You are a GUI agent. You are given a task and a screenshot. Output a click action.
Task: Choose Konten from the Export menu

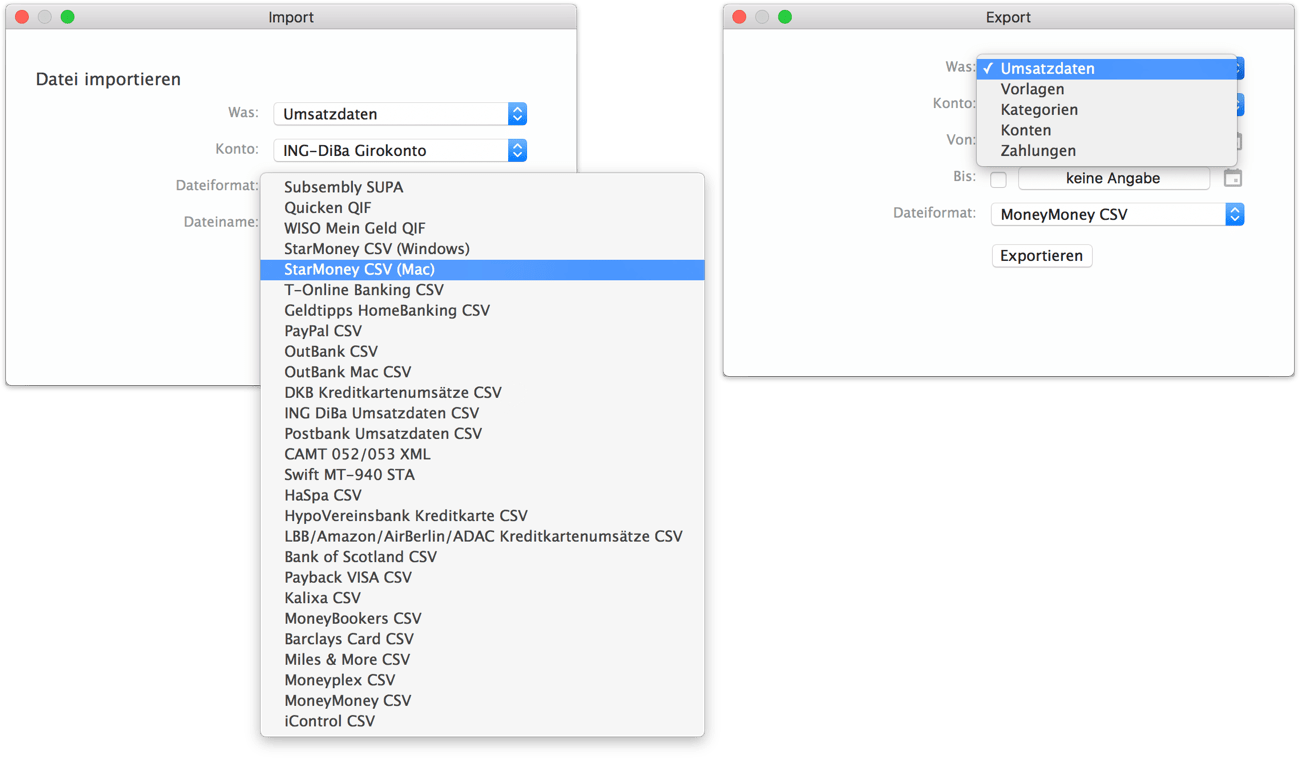[1107, 130]
